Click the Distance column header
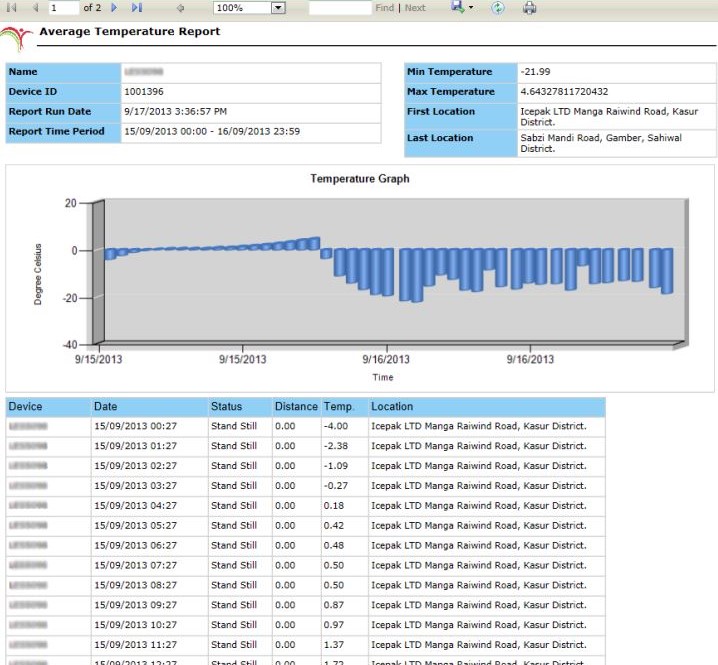Viewport: 718px width, 665px height. 296,406
